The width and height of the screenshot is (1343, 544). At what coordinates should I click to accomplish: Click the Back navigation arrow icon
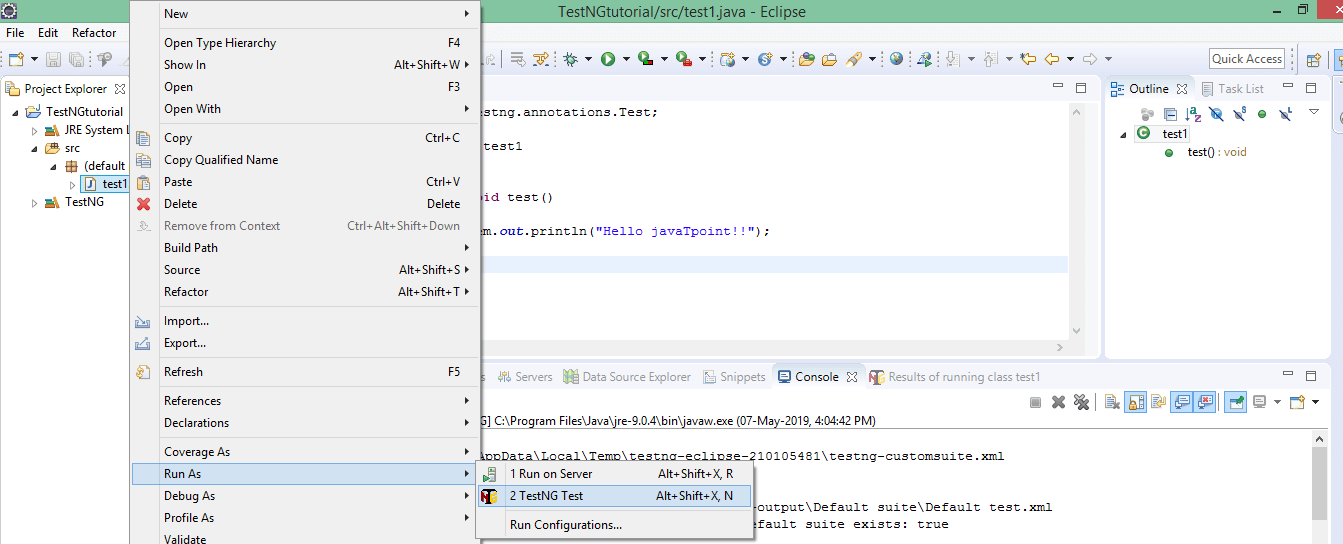pos(1052,59)
